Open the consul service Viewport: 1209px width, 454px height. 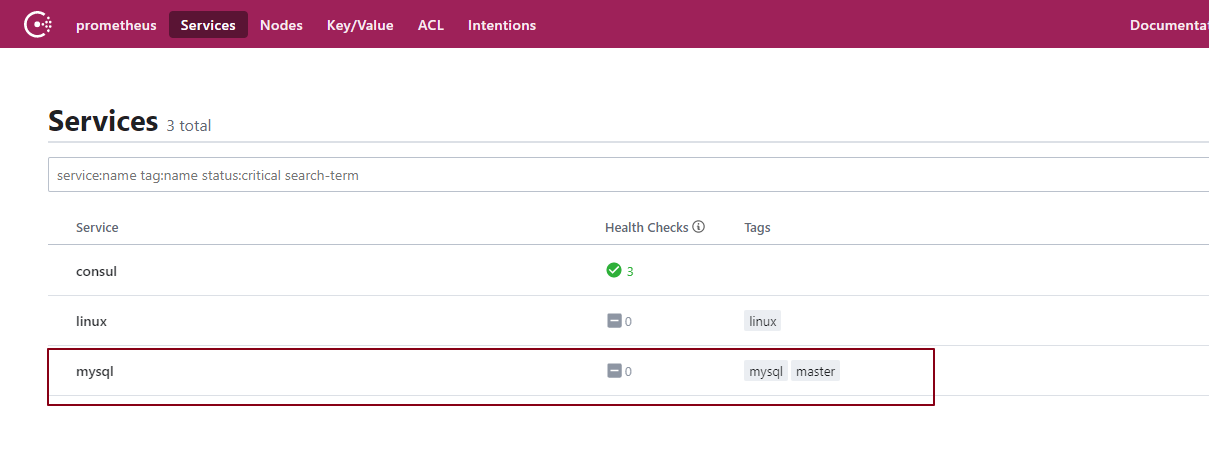96,271
